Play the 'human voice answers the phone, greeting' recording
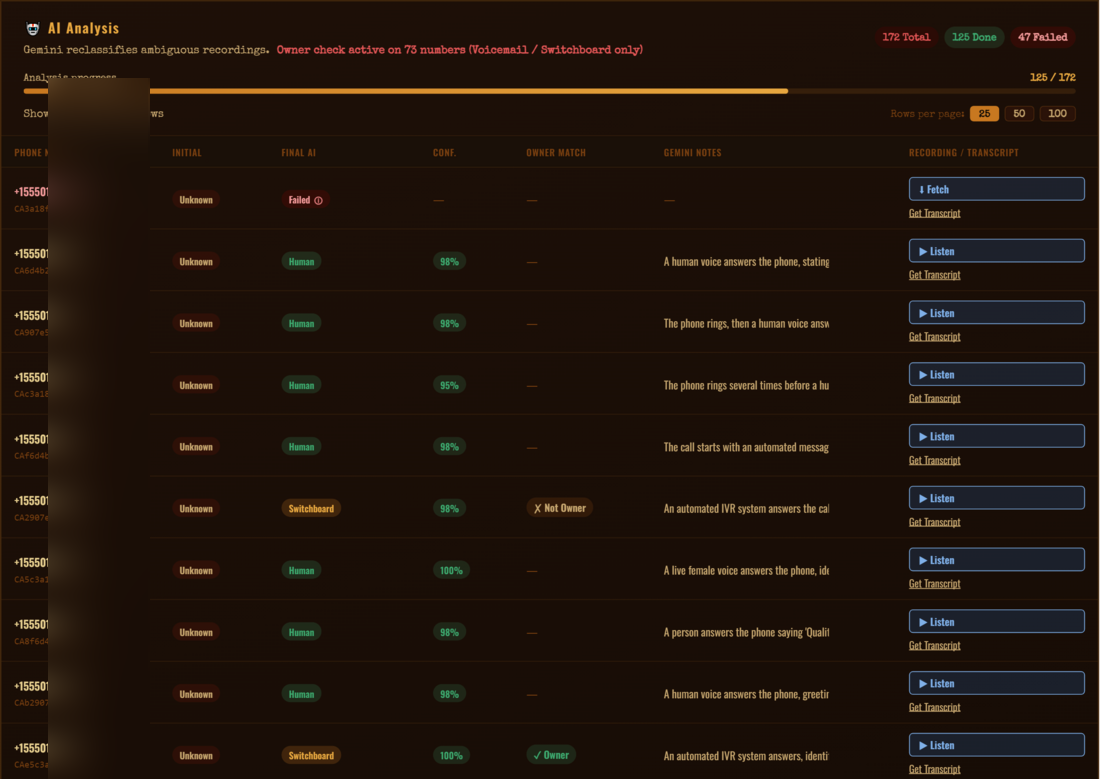 (996, 683)
